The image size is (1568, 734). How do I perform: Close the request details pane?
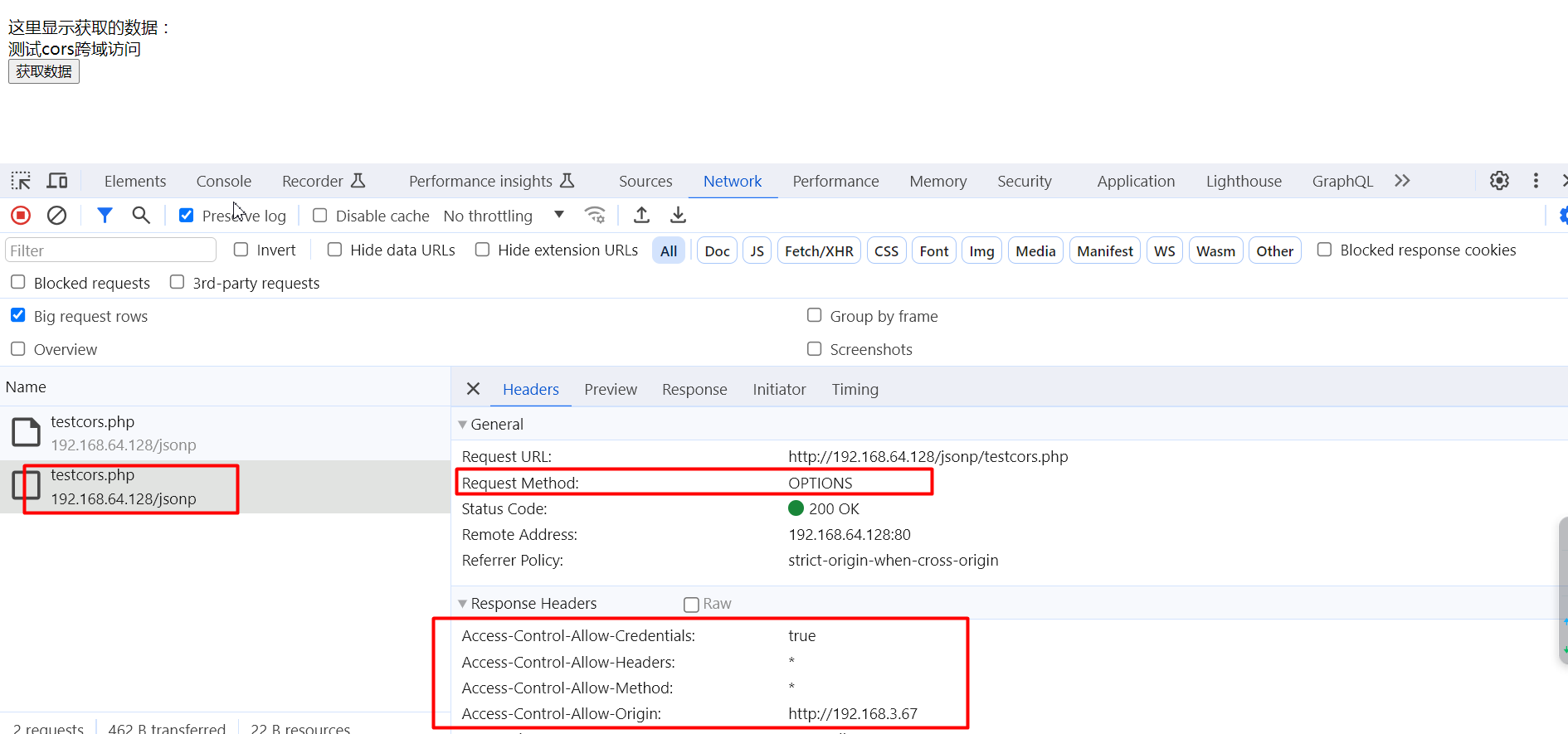pos(473,389)
